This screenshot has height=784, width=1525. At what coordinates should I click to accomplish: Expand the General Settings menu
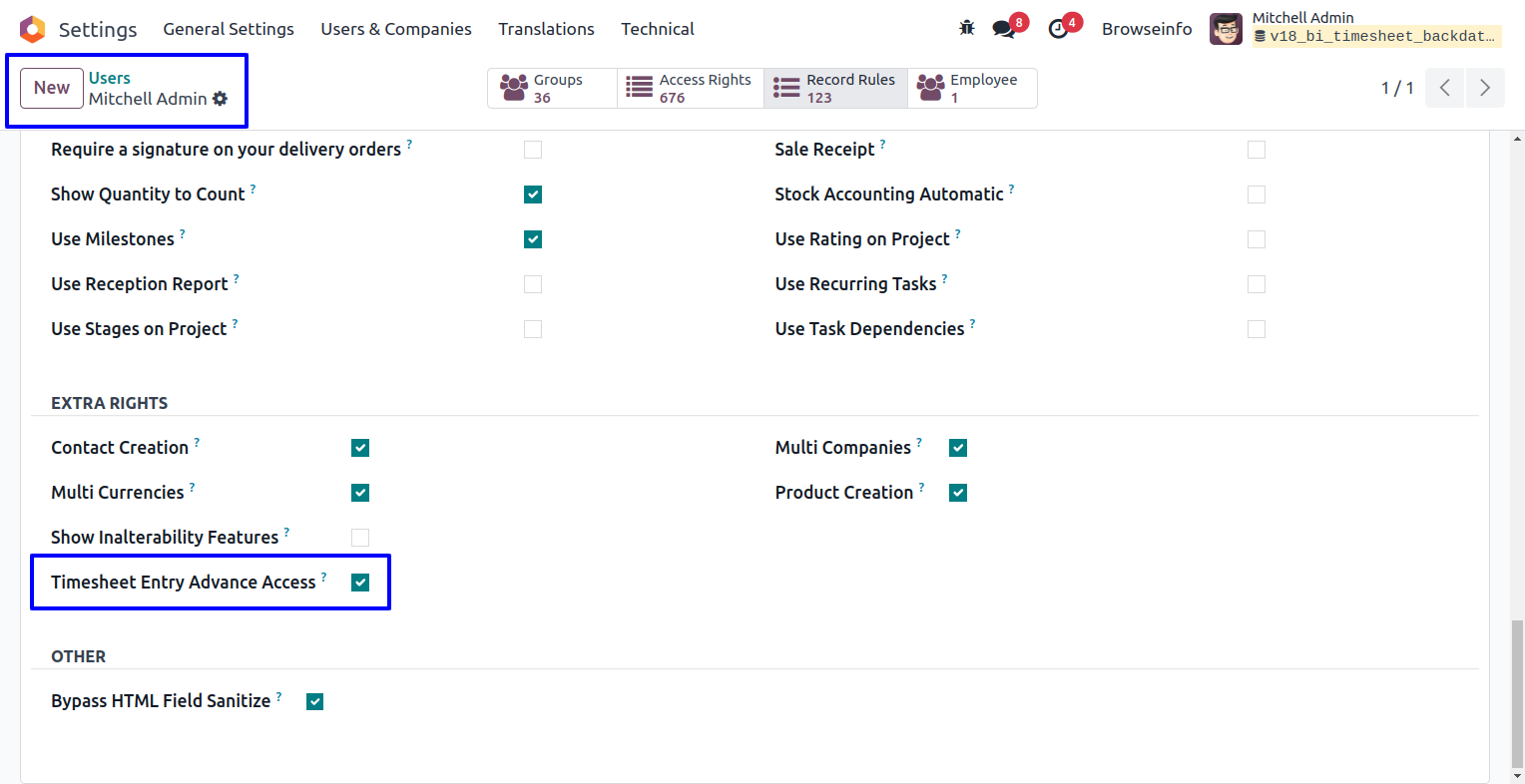click(x=229, y=29)
